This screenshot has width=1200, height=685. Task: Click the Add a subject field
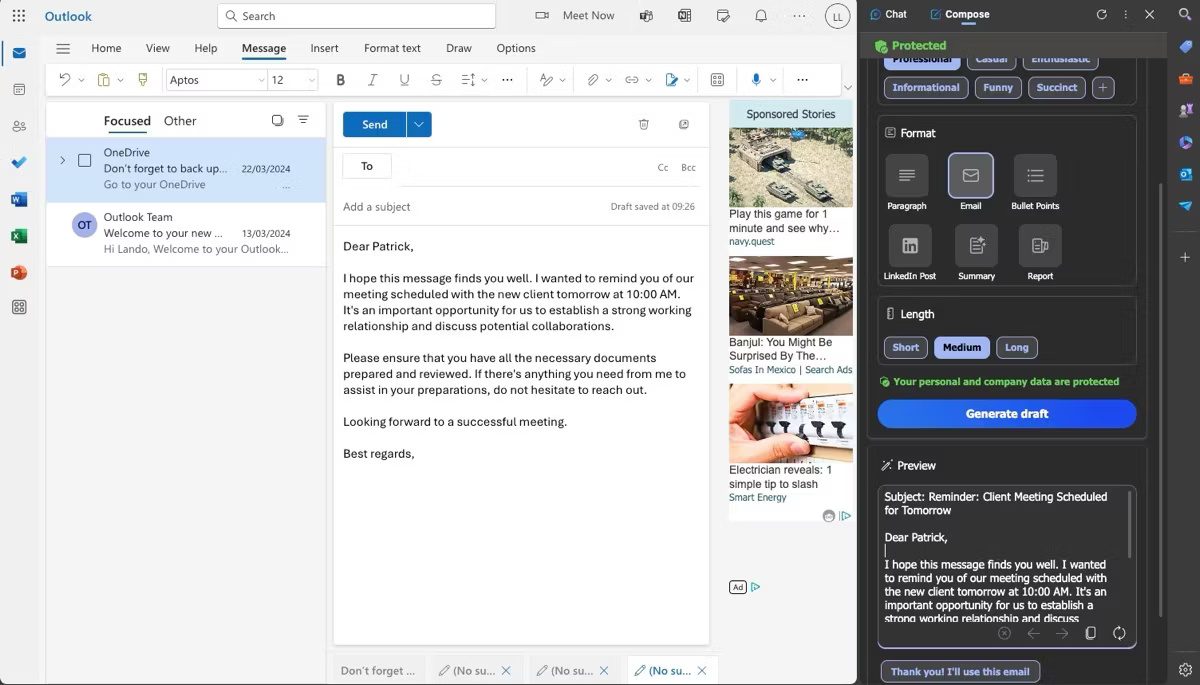click(377, 206)
